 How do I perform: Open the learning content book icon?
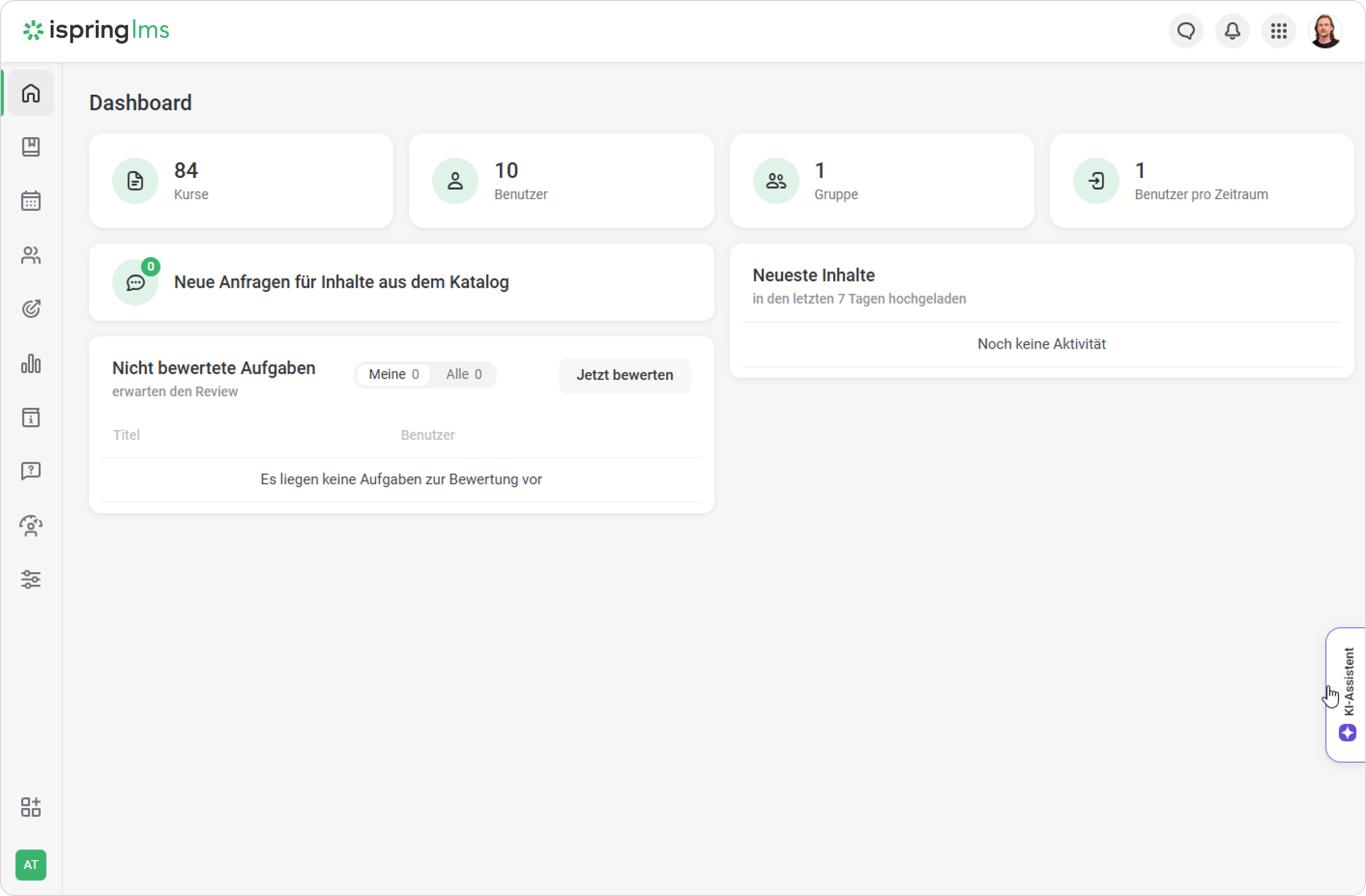31,147
